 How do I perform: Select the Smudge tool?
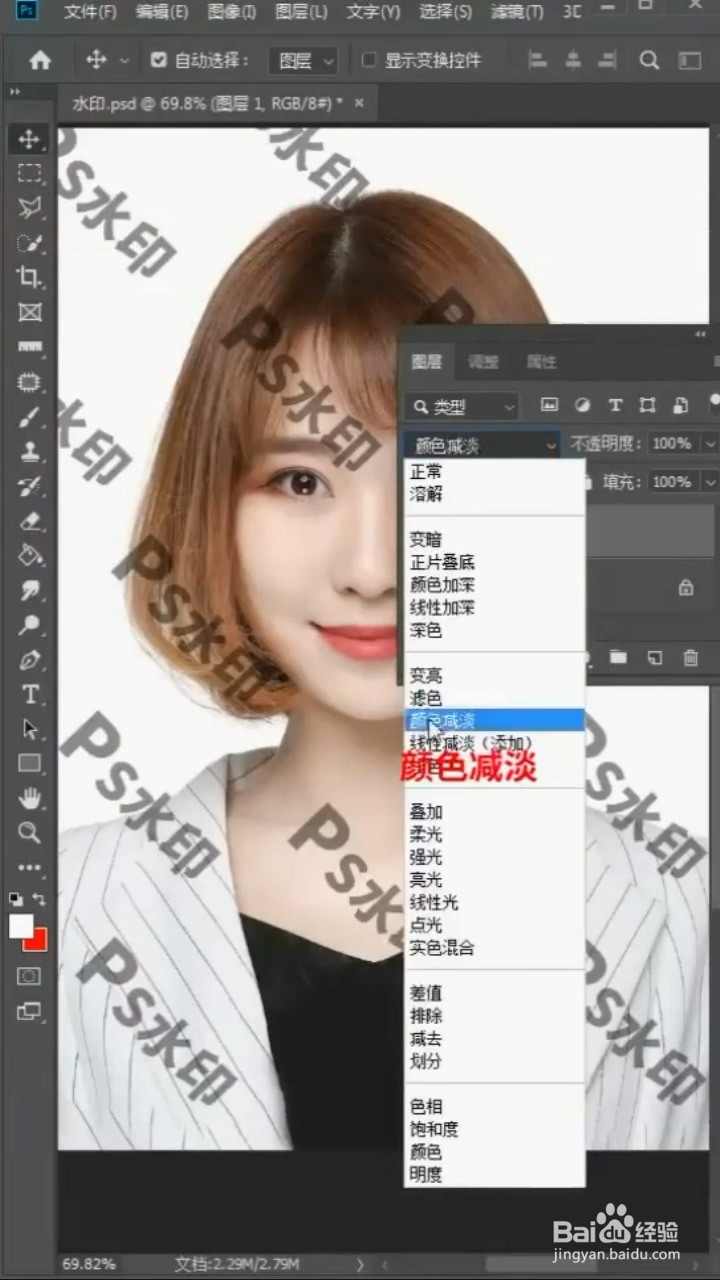[x=29, y=590]
